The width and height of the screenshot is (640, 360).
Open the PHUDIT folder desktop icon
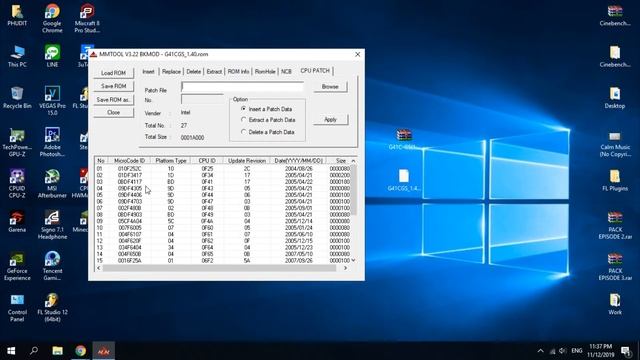(17, 15)
